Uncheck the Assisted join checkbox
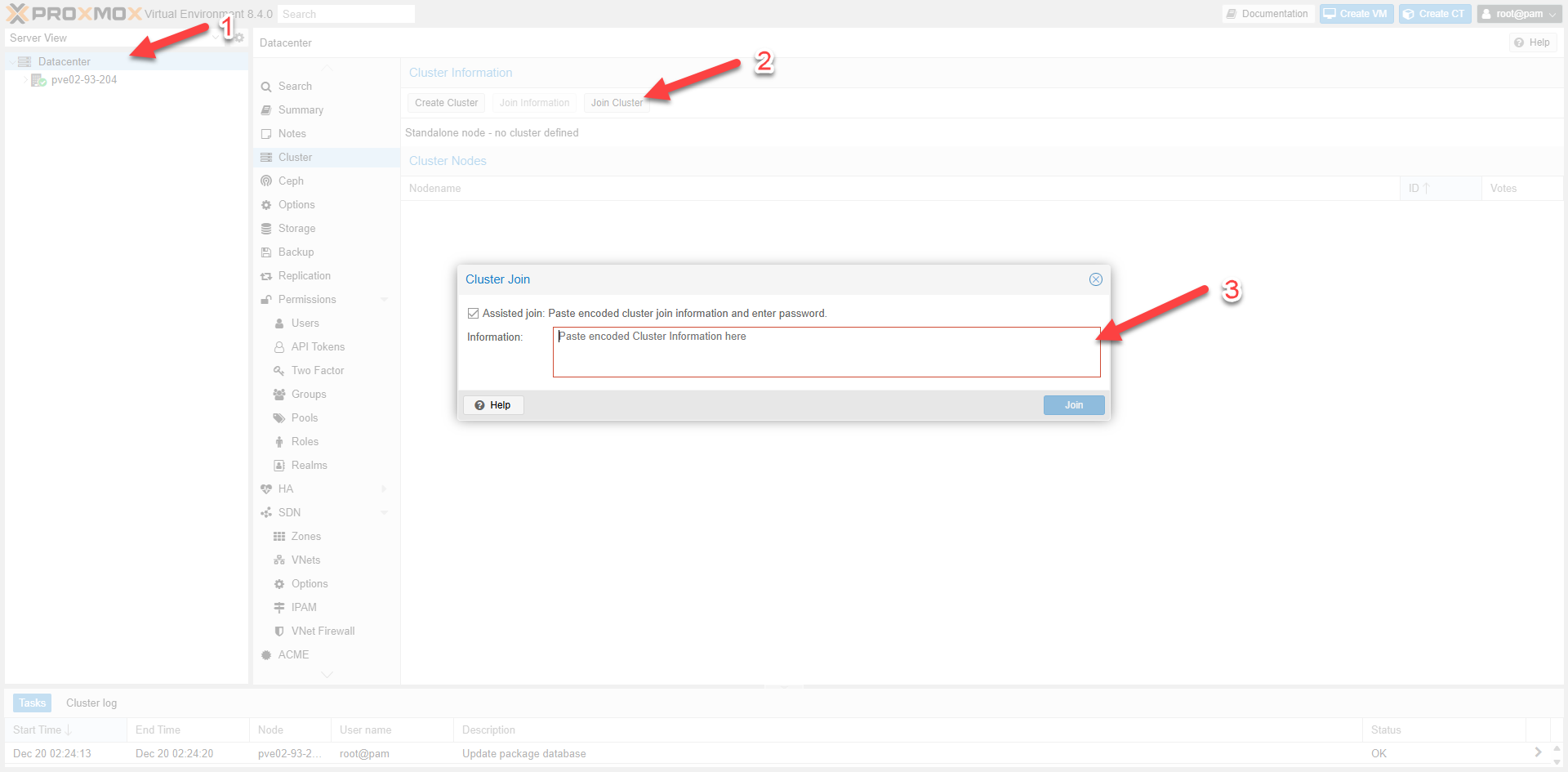The height and width of the screenshot is (772, 1568). [473, 314]
